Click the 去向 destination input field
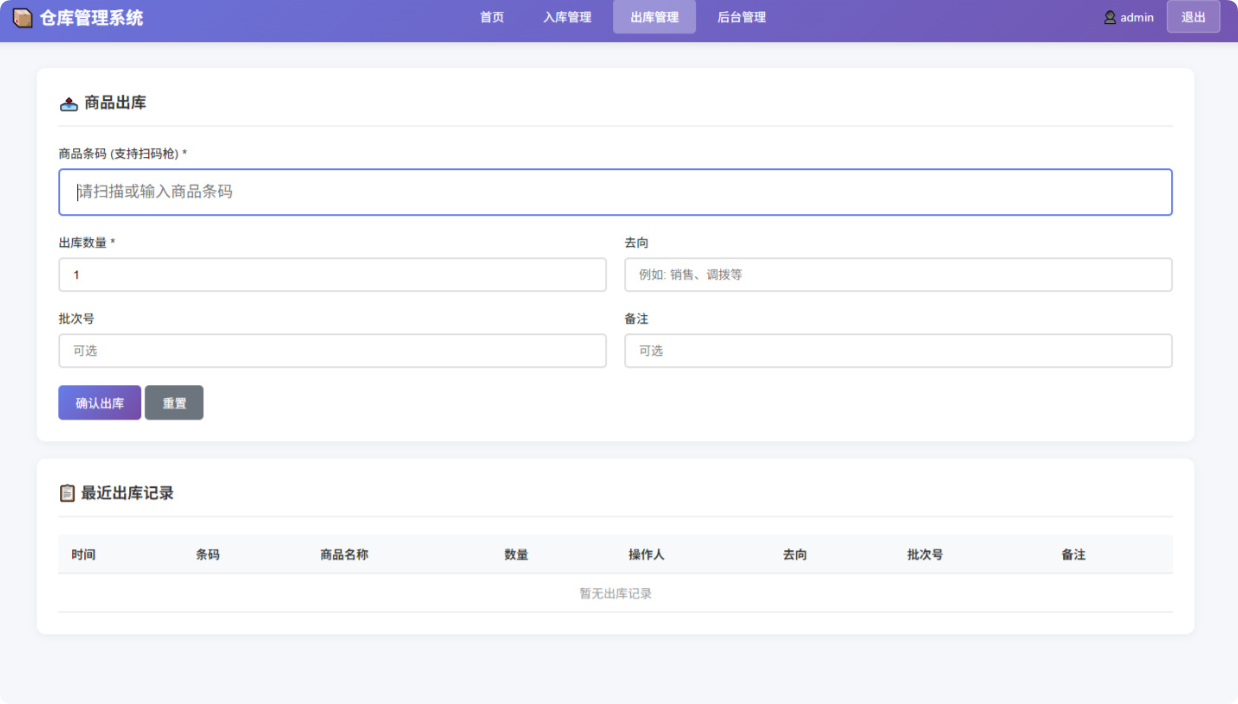1238x704 pixels. click(x=898, y=275)
